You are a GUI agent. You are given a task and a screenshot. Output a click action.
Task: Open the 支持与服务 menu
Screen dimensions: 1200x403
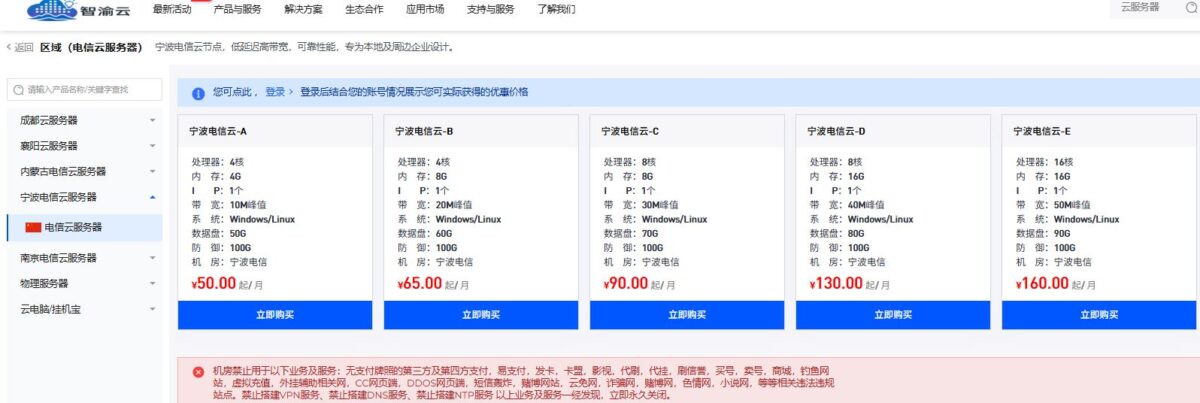[490, 9]
